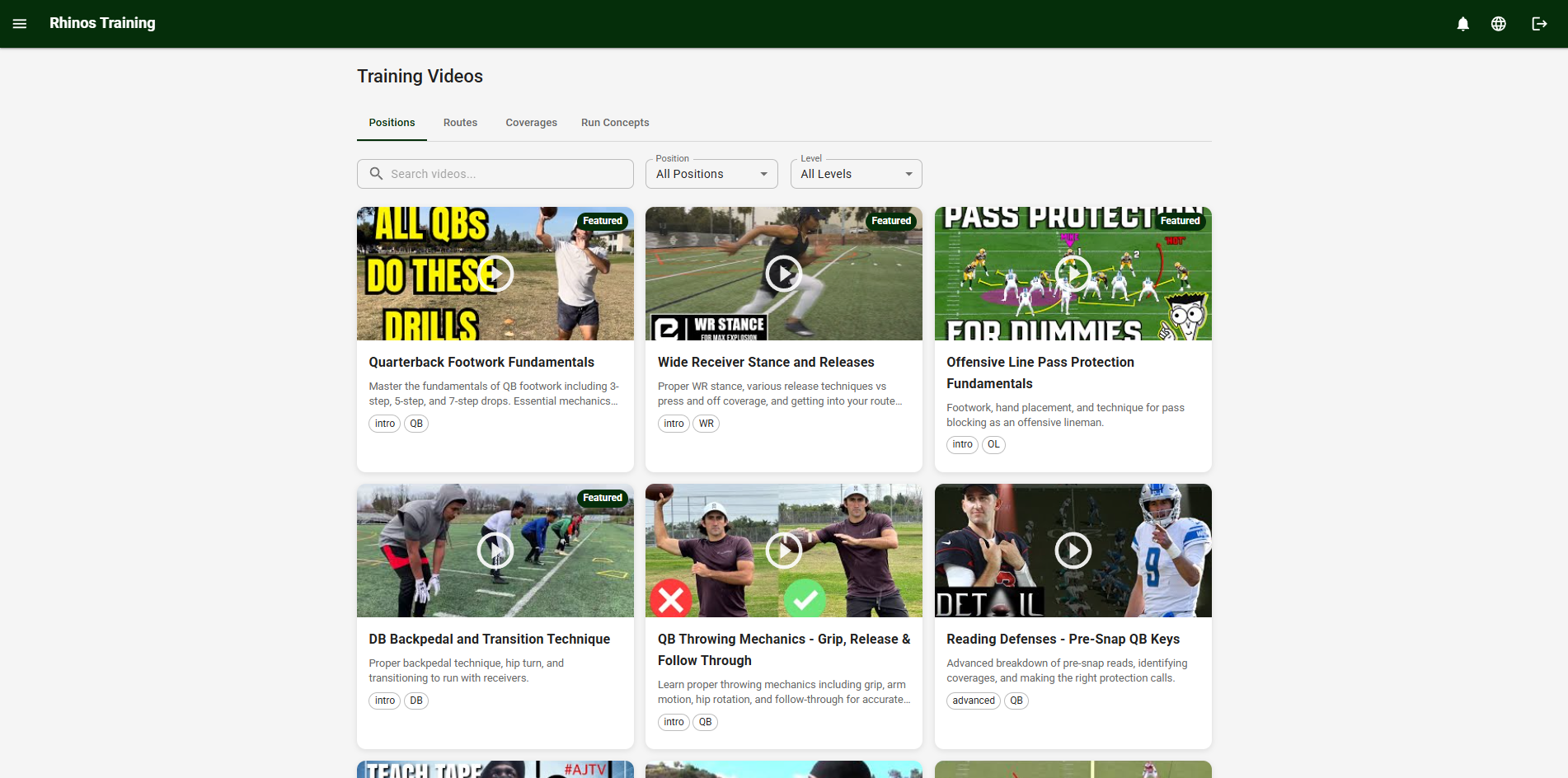Focus the Search videos field
Screen dimensions: 1568x778
pos(495,174)
